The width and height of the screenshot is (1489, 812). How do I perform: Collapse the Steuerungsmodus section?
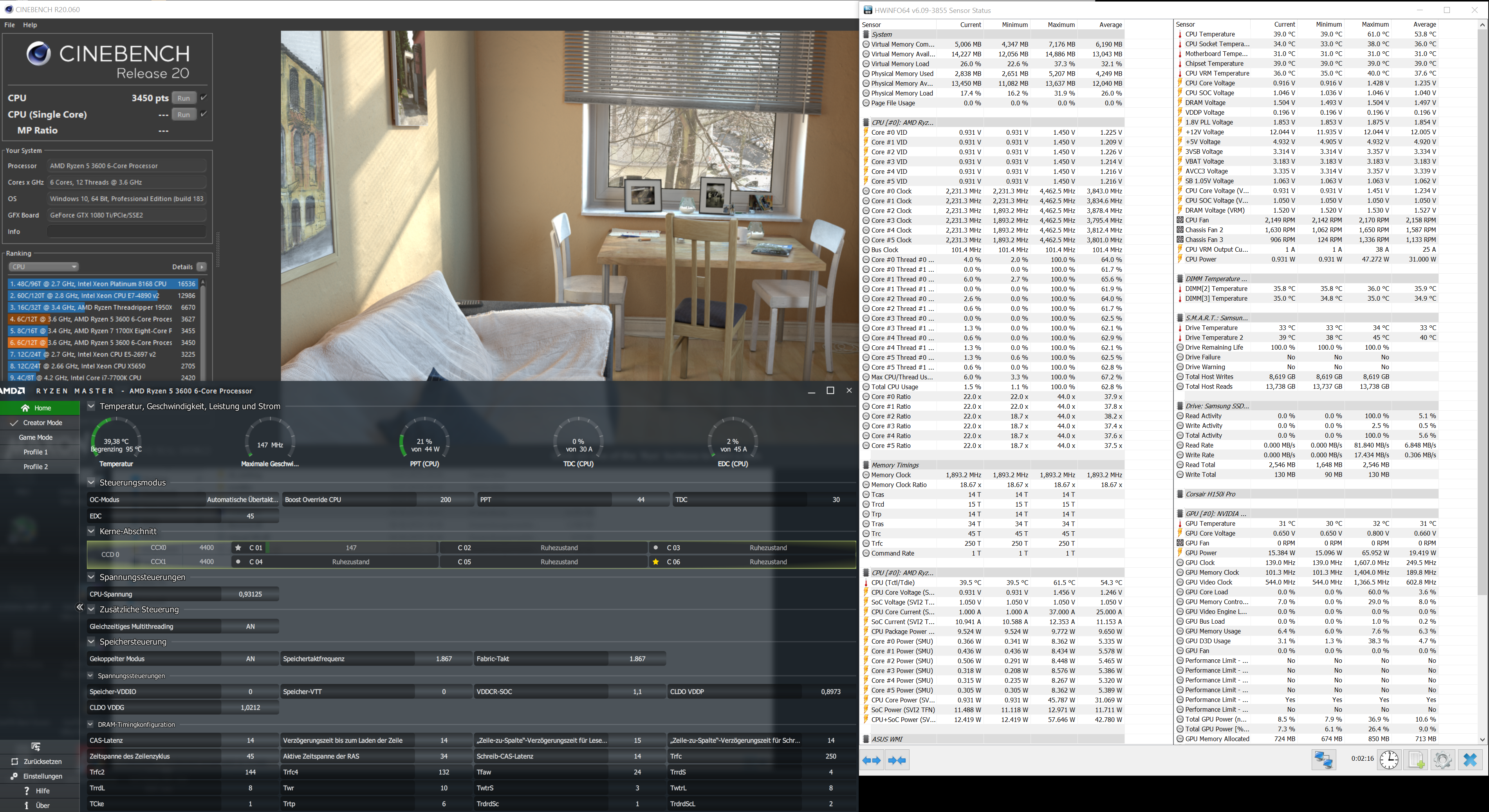coord(91,482)
